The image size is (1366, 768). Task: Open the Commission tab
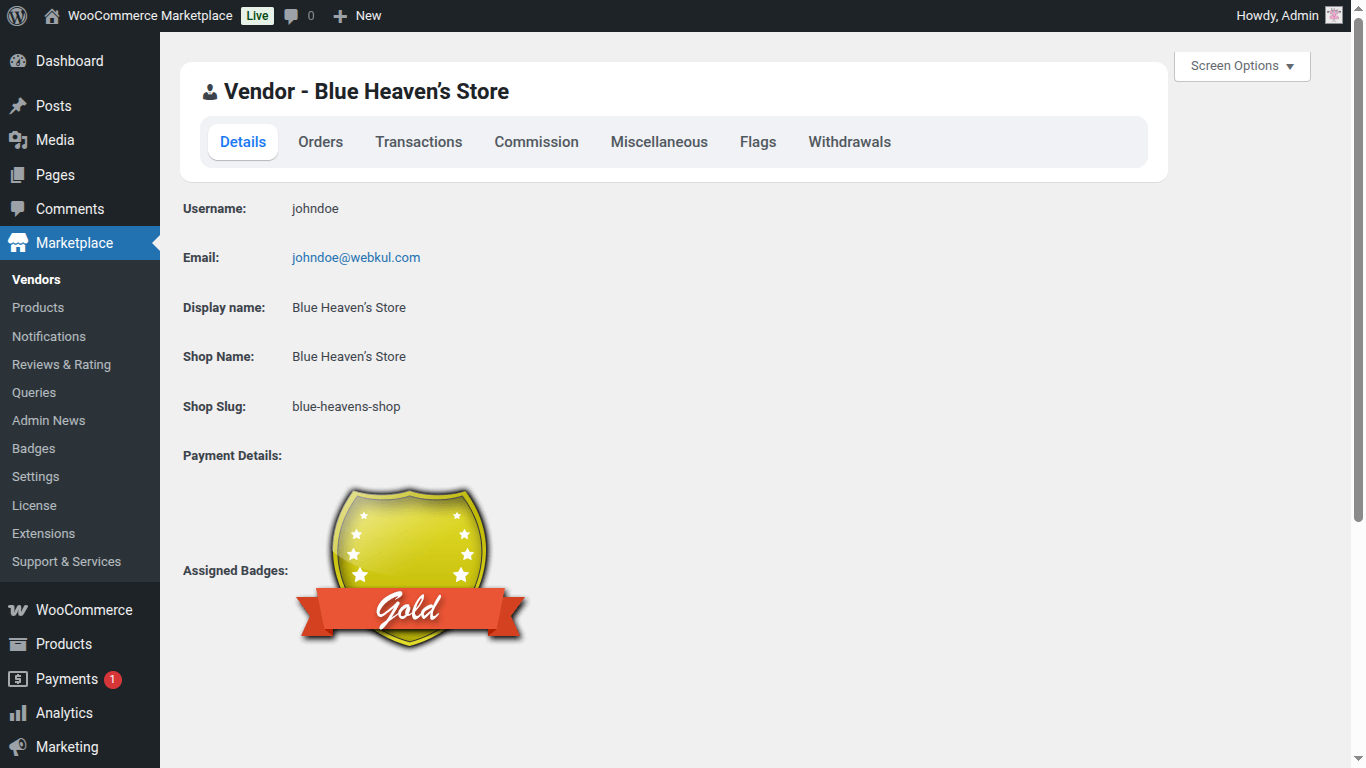pos(536,142)
